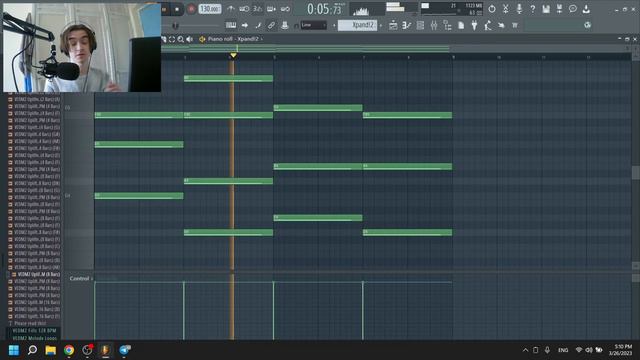
Task: Click the piano roll vertical scrollbar handle
Action: click(636, 172)
